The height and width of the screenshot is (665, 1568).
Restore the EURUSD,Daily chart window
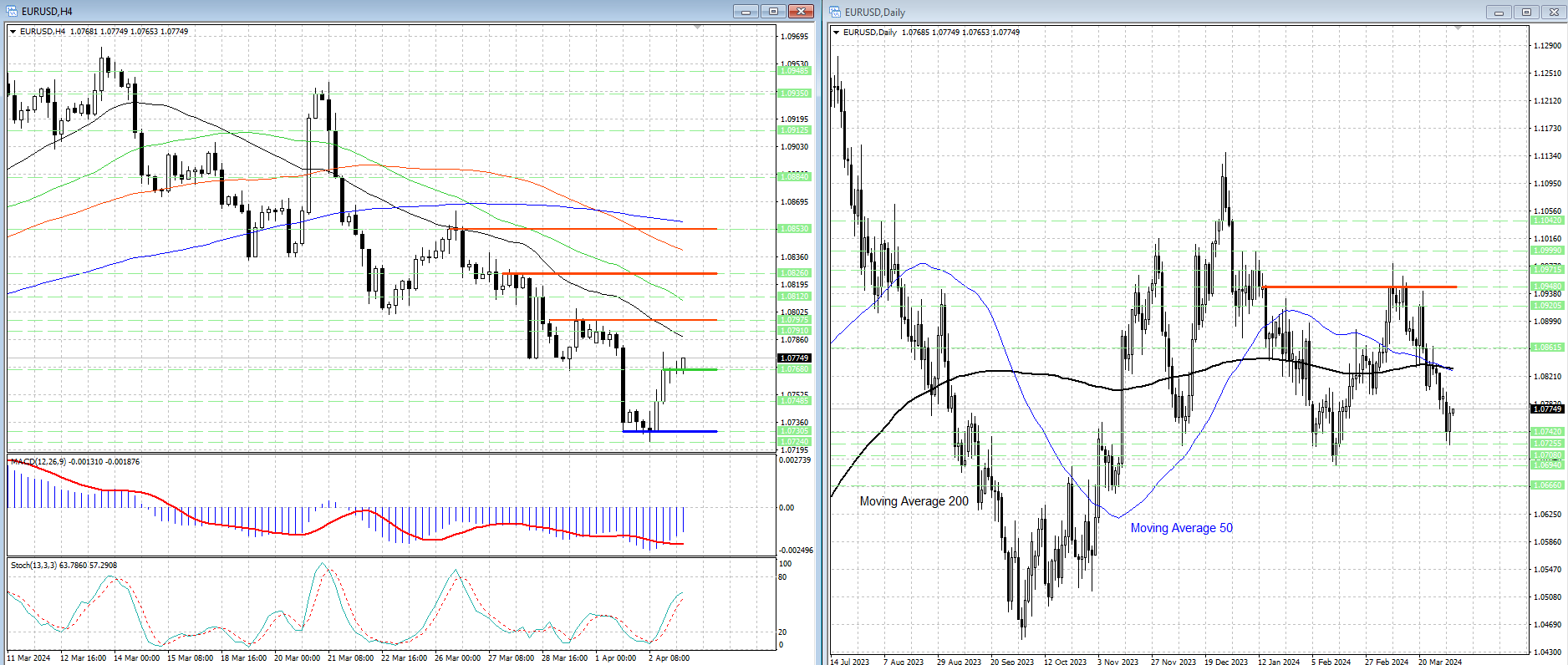(1526, 12)
